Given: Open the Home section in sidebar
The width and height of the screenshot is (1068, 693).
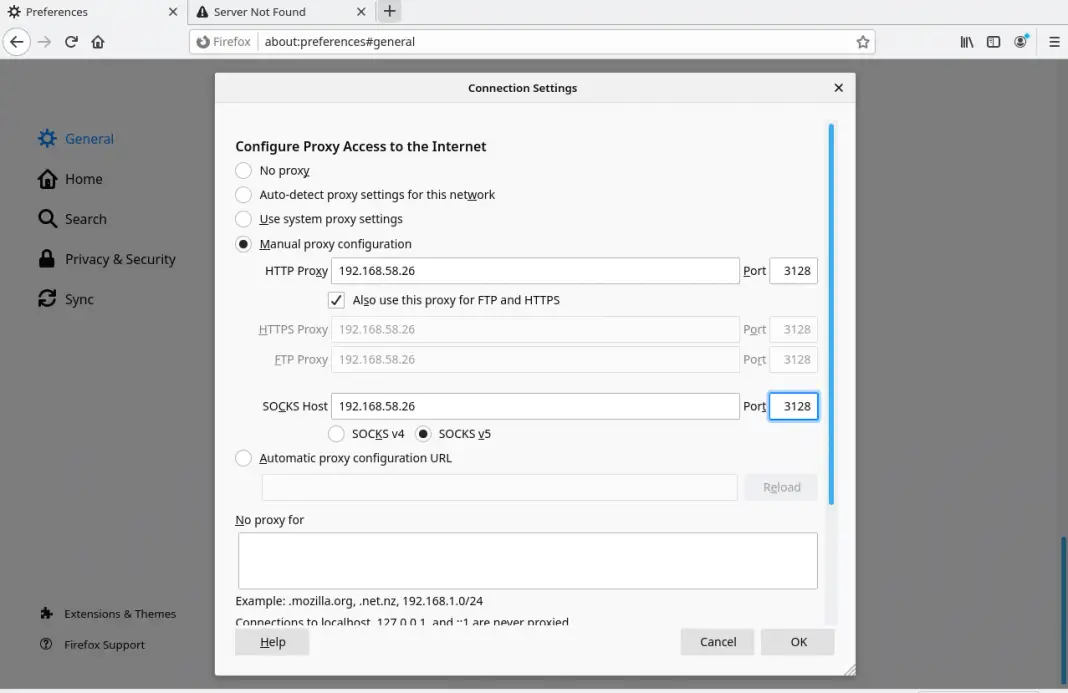Looking at the screenshot, I should [x=47, y=178].
